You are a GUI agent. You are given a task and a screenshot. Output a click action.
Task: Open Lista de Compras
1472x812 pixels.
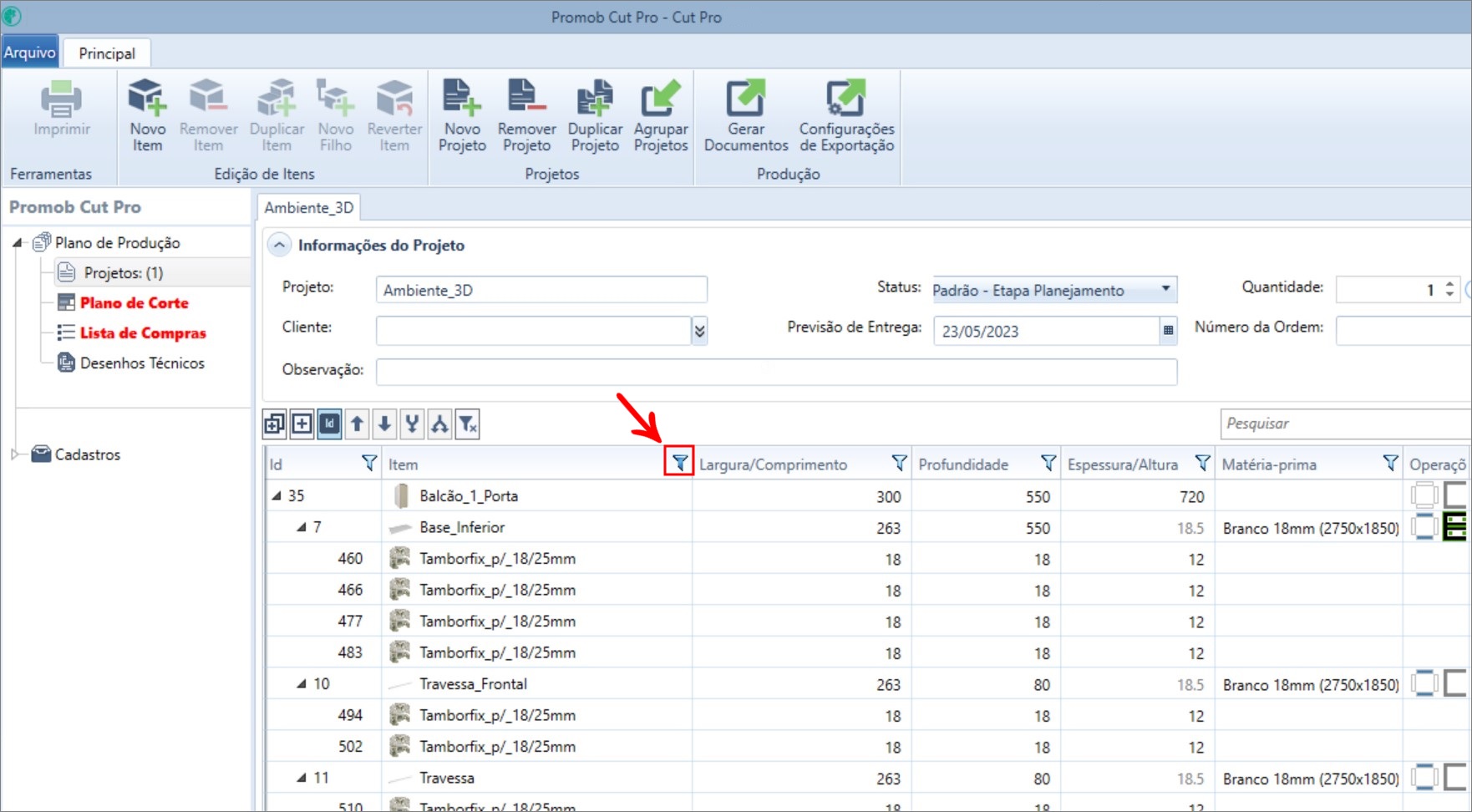point(143,333)
